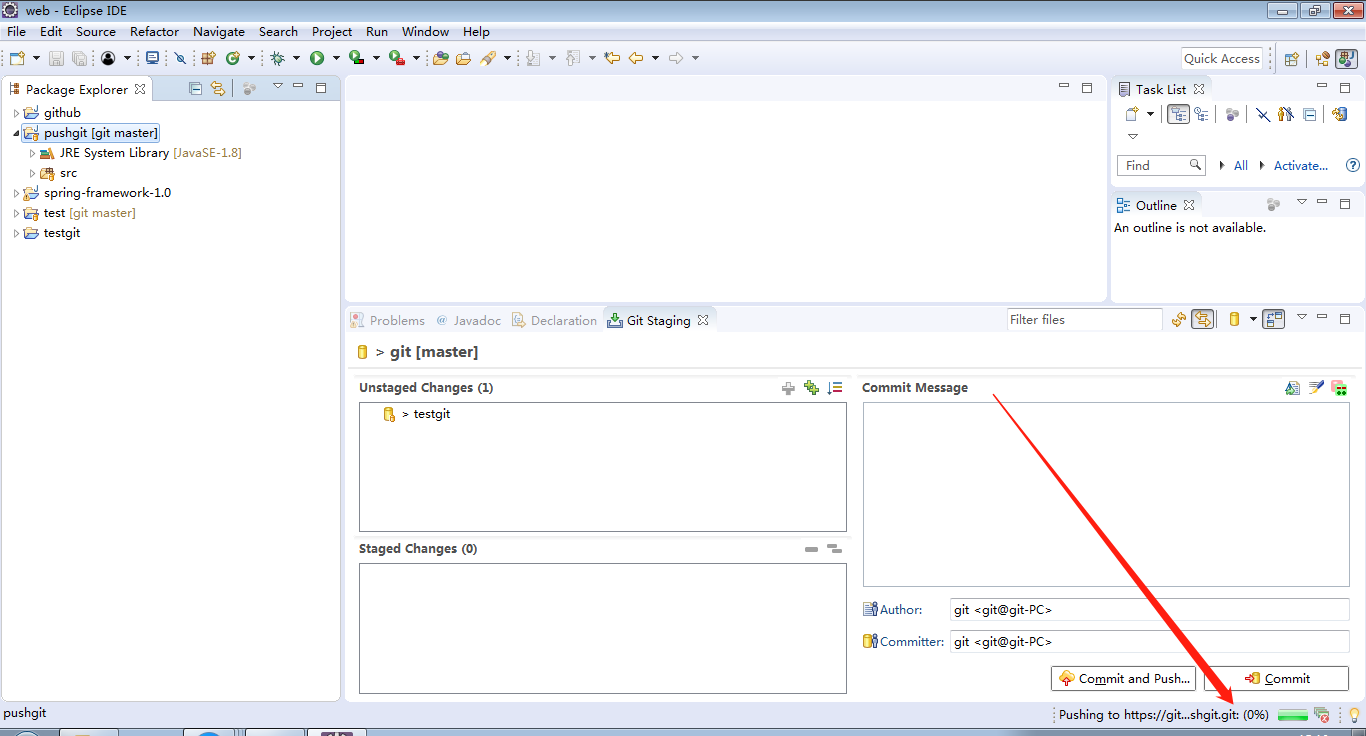
Task: Click the Back navigation arrow icon
Action: (x=636, y=58)
